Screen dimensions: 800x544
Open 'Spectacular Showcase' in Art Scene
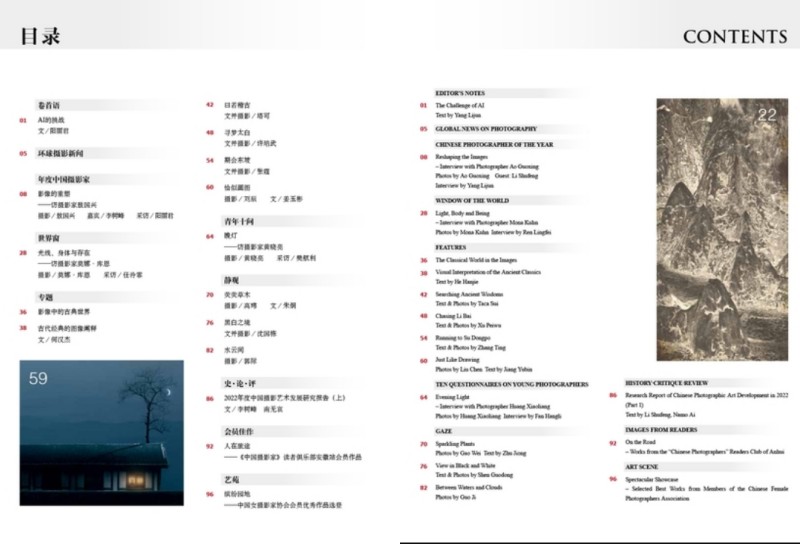pos(657,479)
